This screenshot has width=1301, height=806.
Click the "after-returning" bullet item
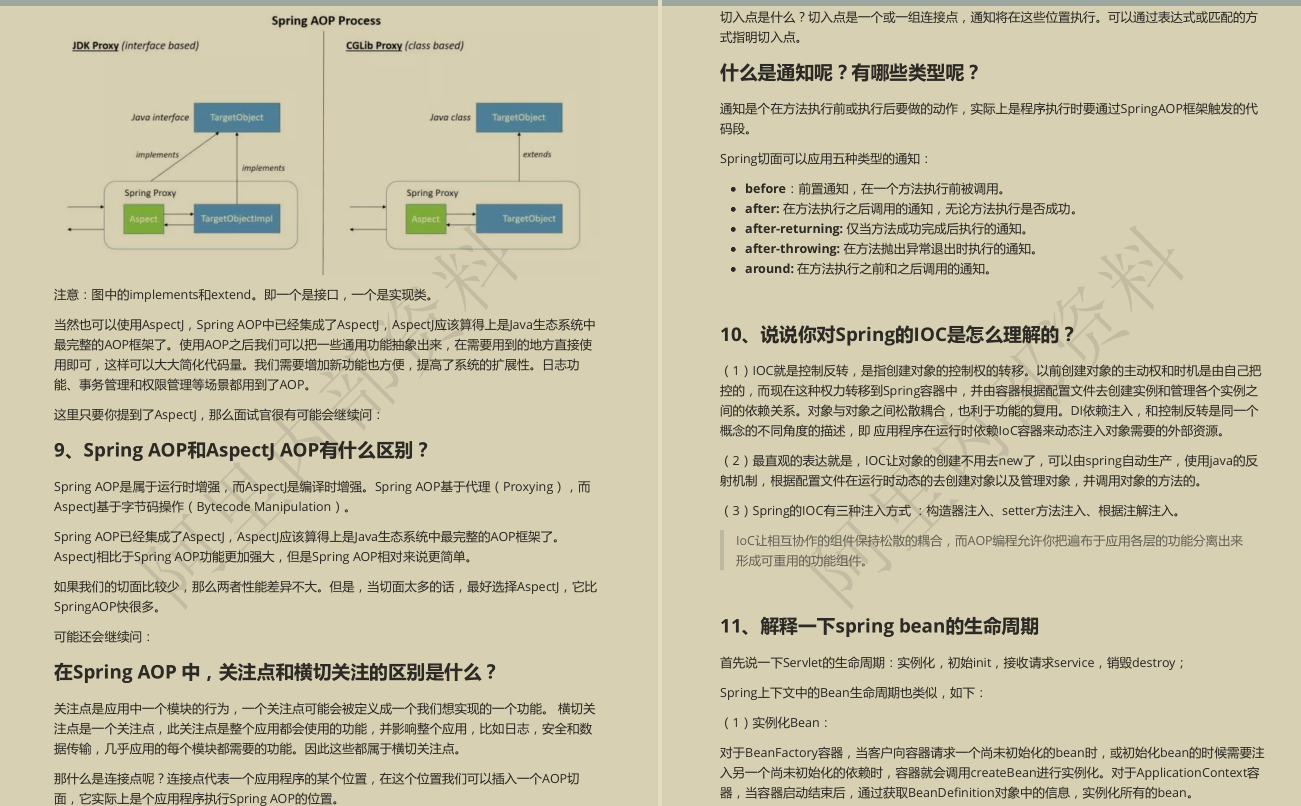pos(887,229)
